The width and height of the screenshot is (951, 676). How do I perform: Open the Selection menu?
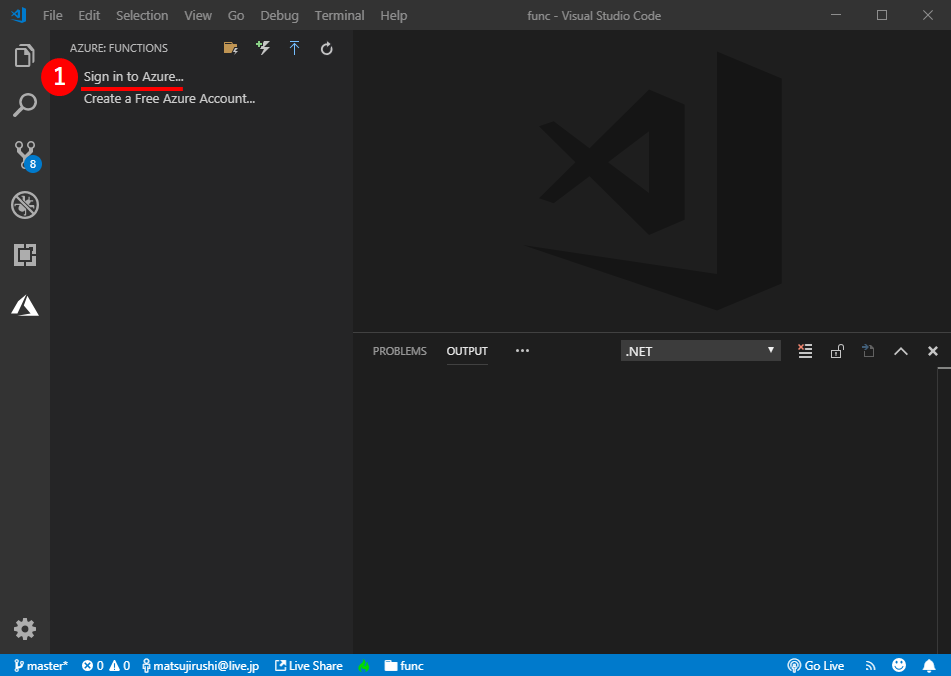pos(142,16)
